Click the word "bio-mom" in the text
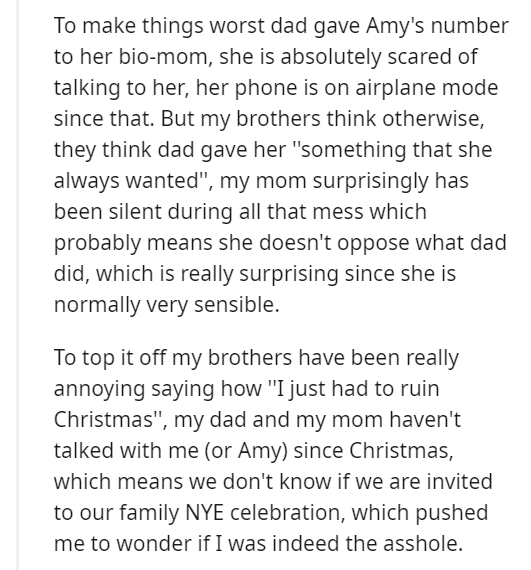 click(165, 57)
